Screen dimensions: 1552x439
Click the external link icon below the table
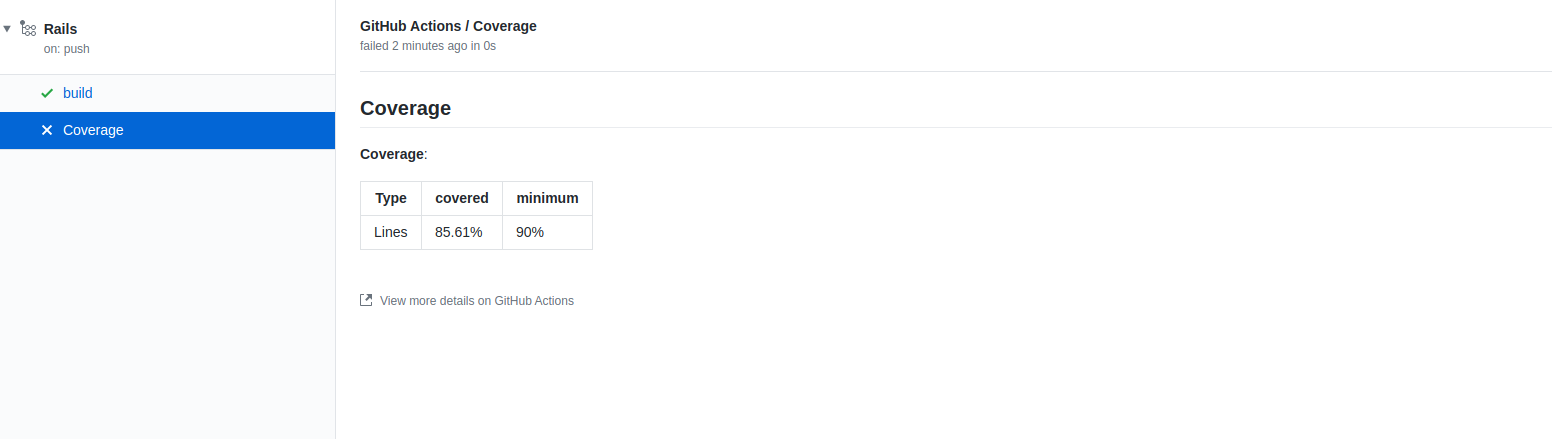pyautogui.click(x=366, y=300)
